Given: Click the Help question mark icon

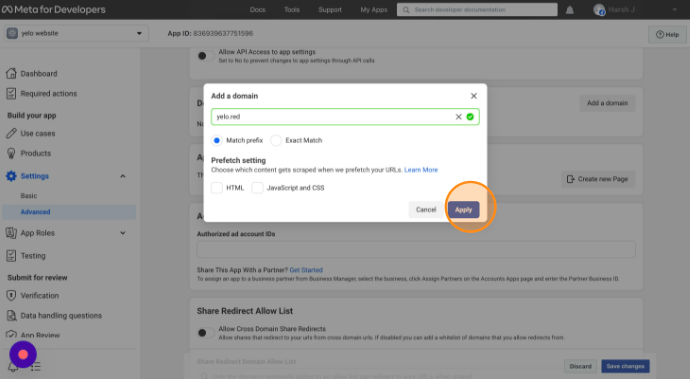Looking at the screenshot, I should [x=660, y=34].
